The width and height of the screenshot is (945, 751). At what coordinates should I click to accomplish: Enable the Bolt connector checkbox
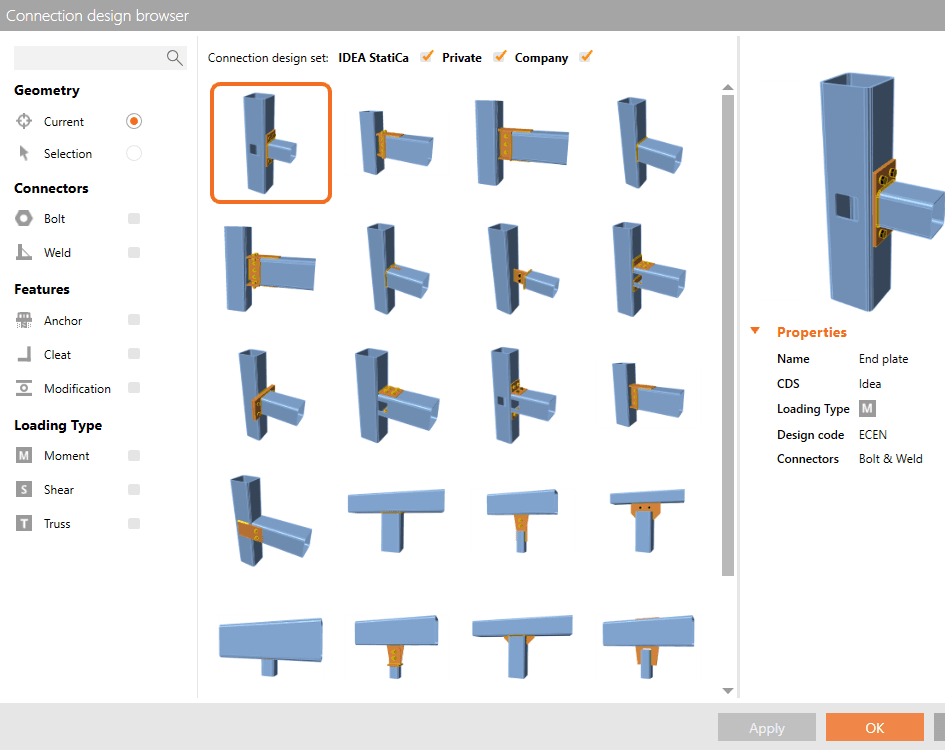pyautogui.click(x=134, y=218)
